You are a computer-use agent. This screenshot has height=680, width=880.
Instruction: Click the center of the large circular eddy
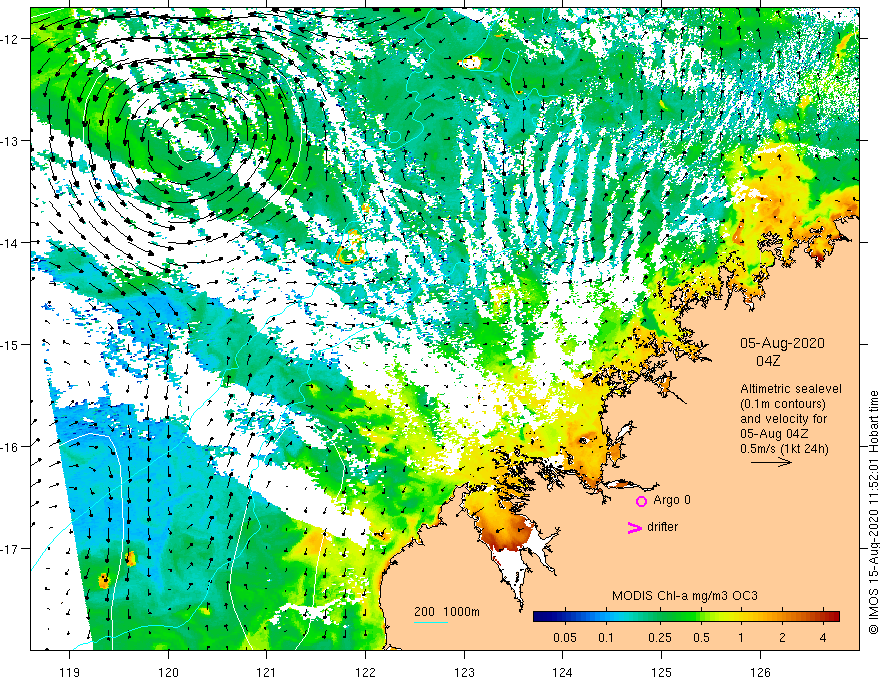point(190,139)
